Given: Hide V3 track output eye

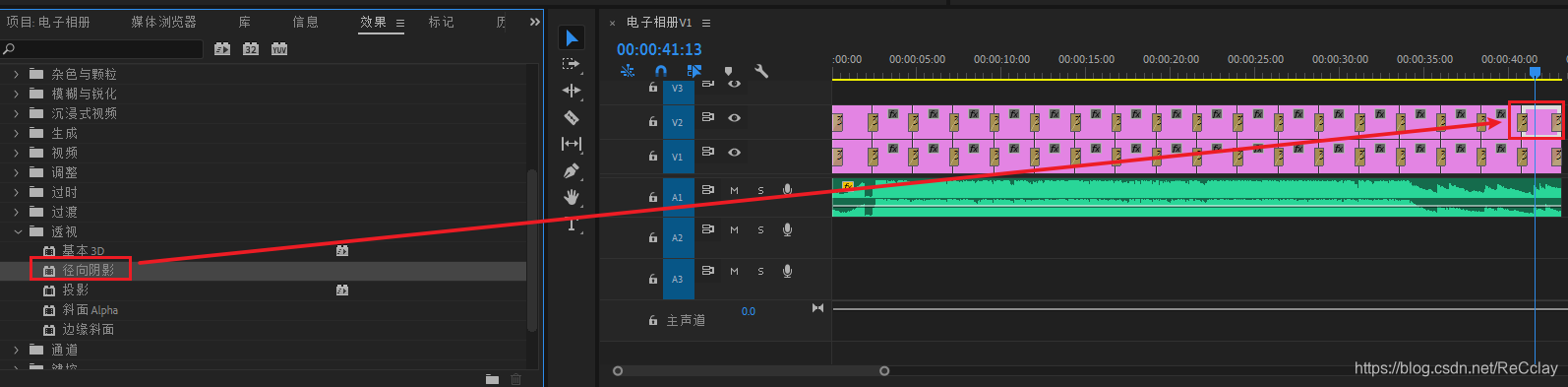Looking at the screenshot, I should (x=734, y=84).
